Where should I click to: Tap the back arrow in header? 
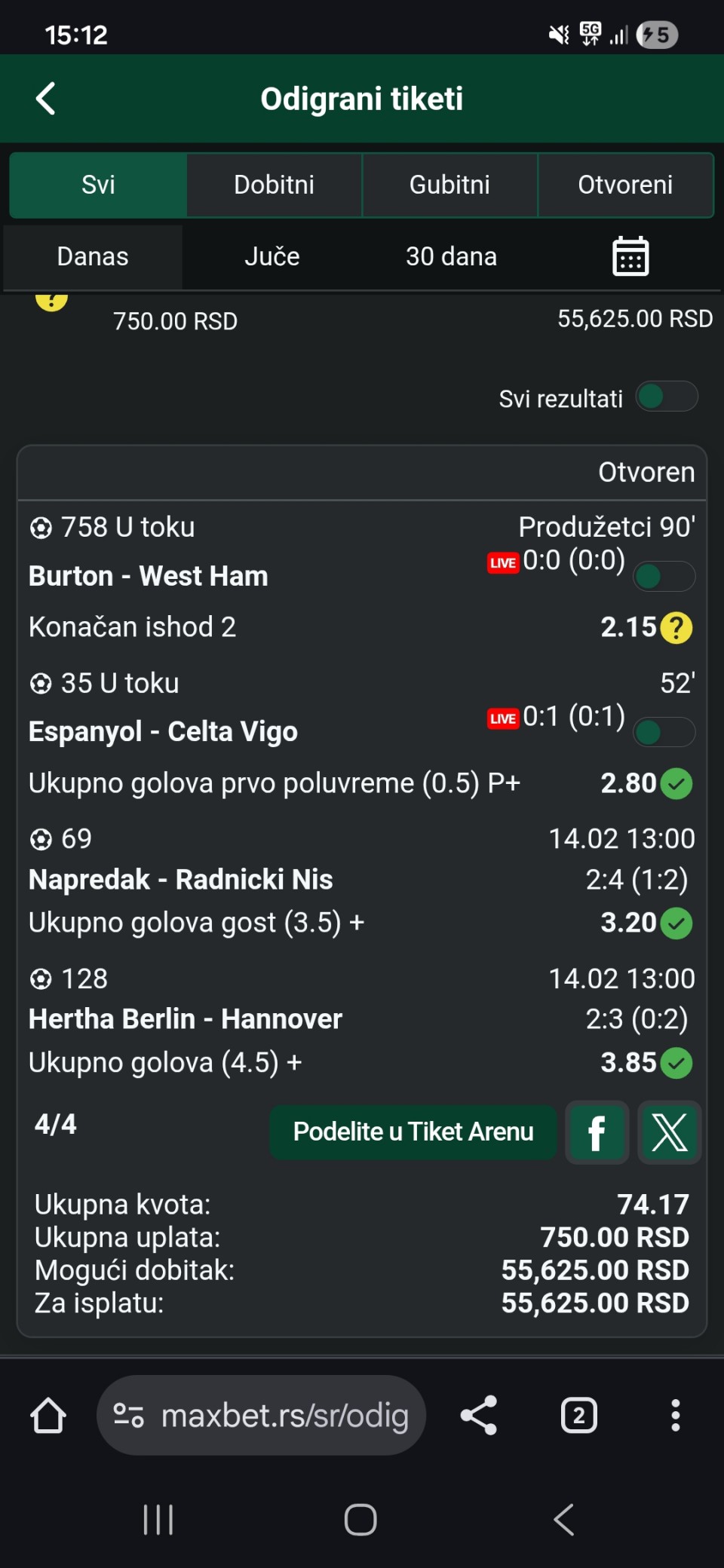point(46,99)
